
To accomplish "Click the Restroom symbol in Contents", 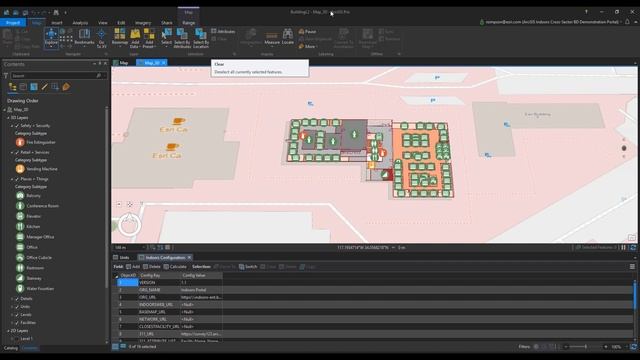I will click(x=20, y=268).
